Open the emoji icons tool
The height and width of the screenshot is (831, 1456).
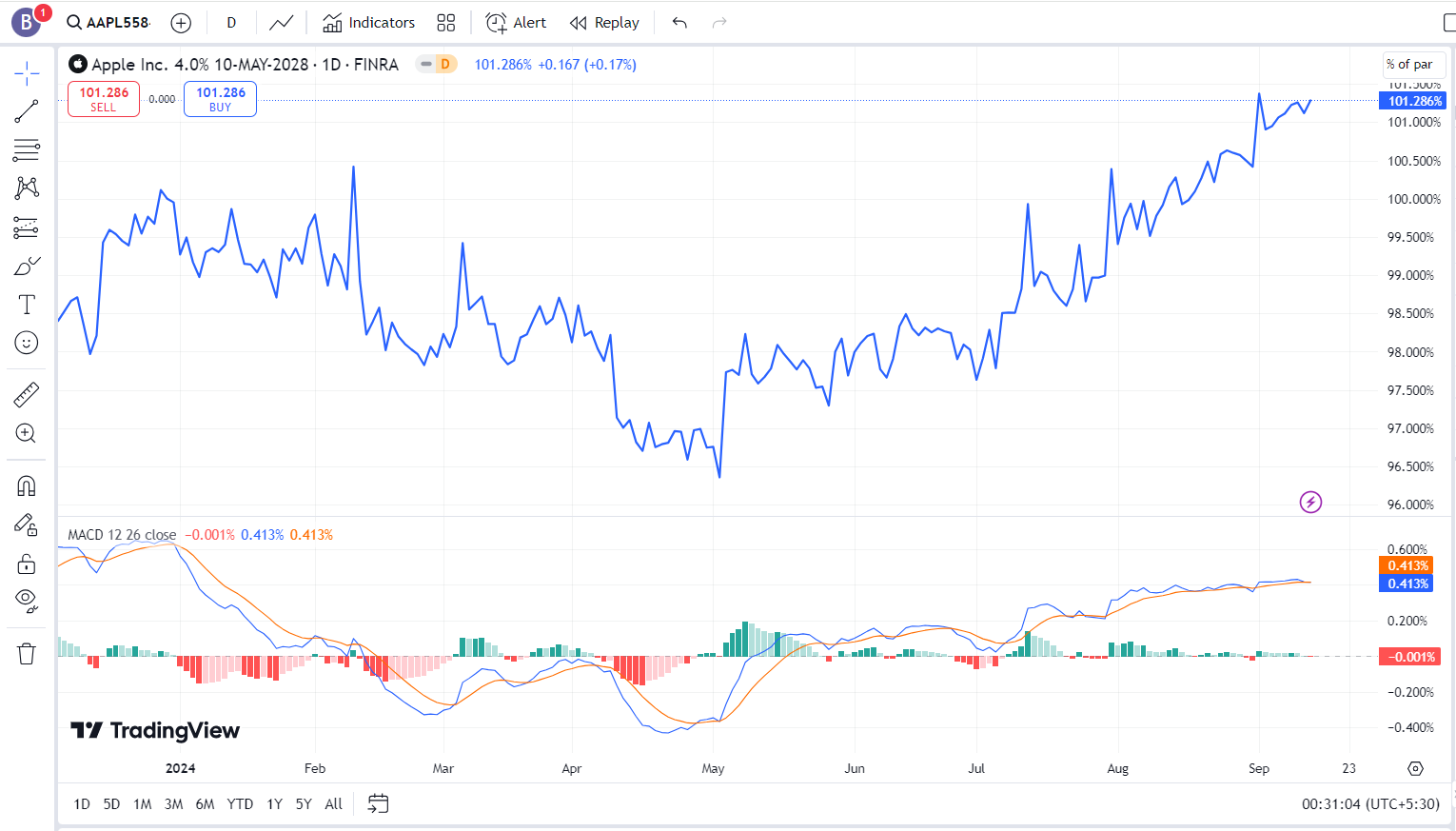27,343
